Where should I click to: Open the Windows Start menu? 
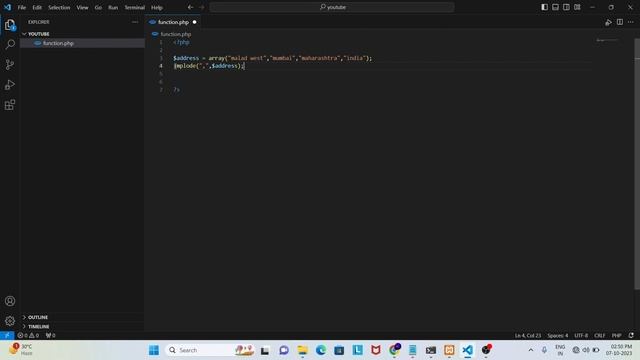(154, 350)
